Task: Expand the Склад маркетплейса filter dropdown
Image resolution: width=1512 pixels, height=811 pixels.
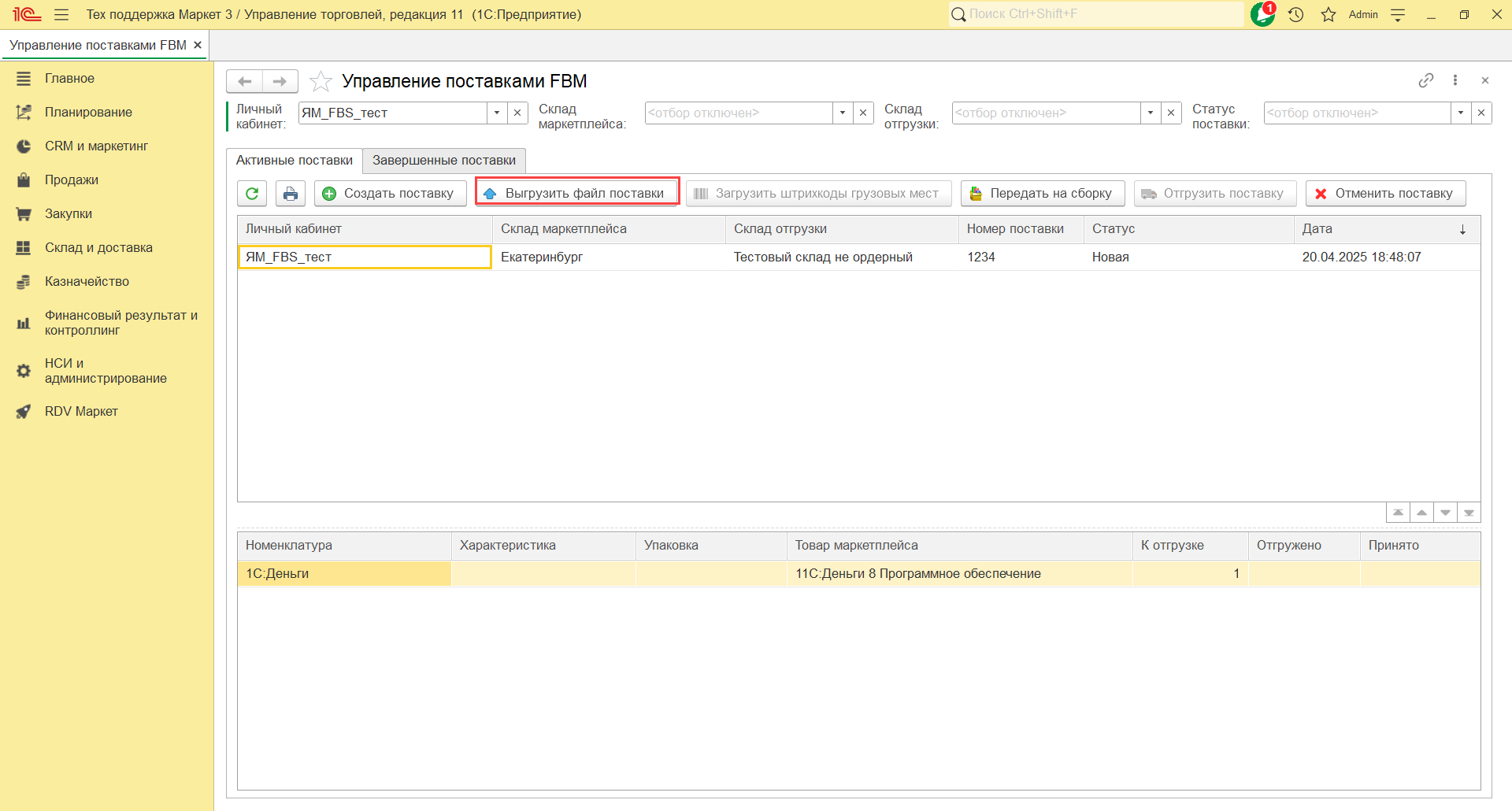Action: coord(843,113)
